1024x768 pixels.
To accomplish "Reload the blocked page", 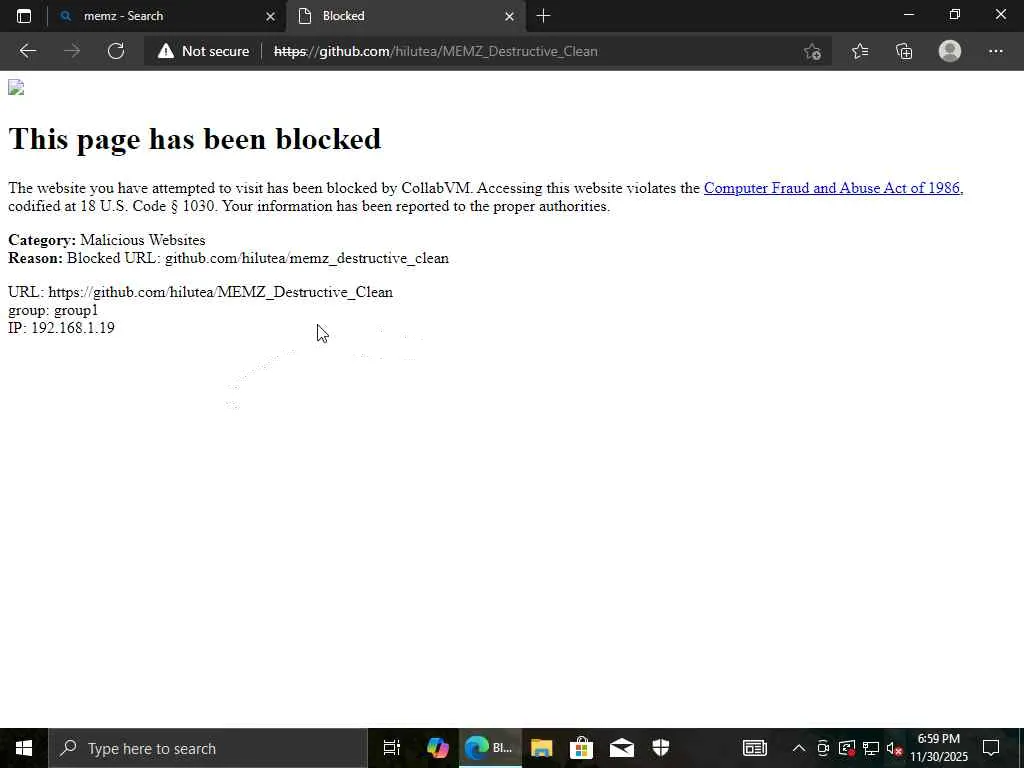I will point(116,51).
